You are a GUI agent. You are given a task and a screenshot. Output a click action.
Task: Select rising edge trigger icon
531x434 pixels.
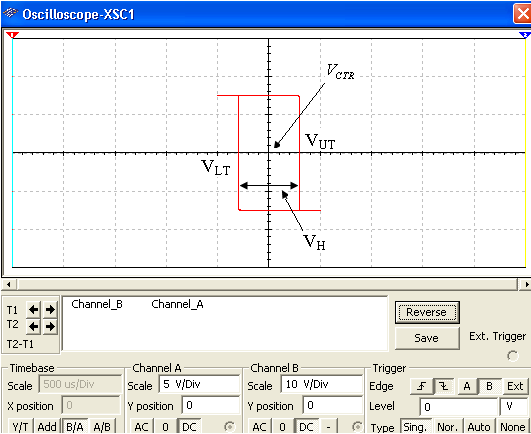[421, 386]
